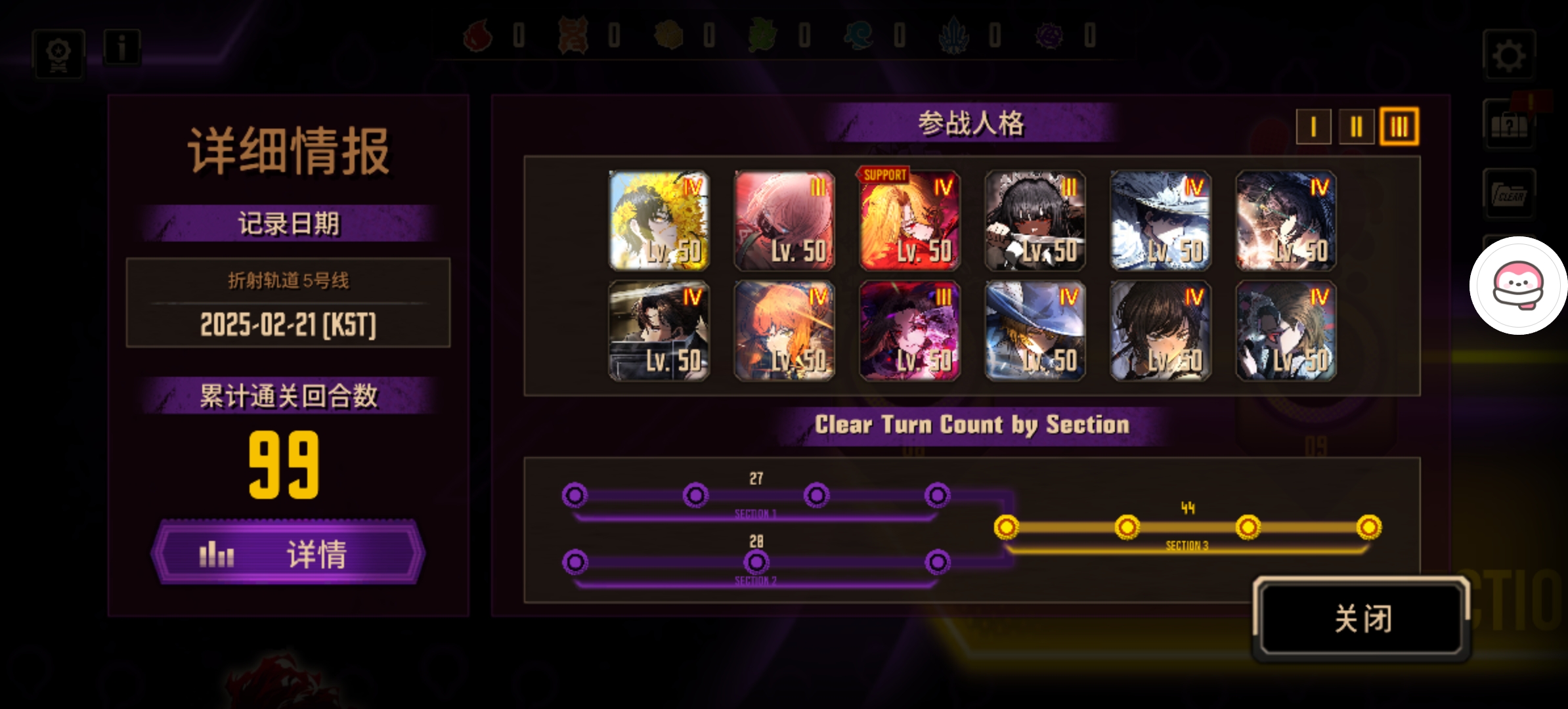Image resolution: width=1568 pixels, height=709 pixels.
Task: Tap the pink floating assistant mascot icon
Action: pos(1518,285)
